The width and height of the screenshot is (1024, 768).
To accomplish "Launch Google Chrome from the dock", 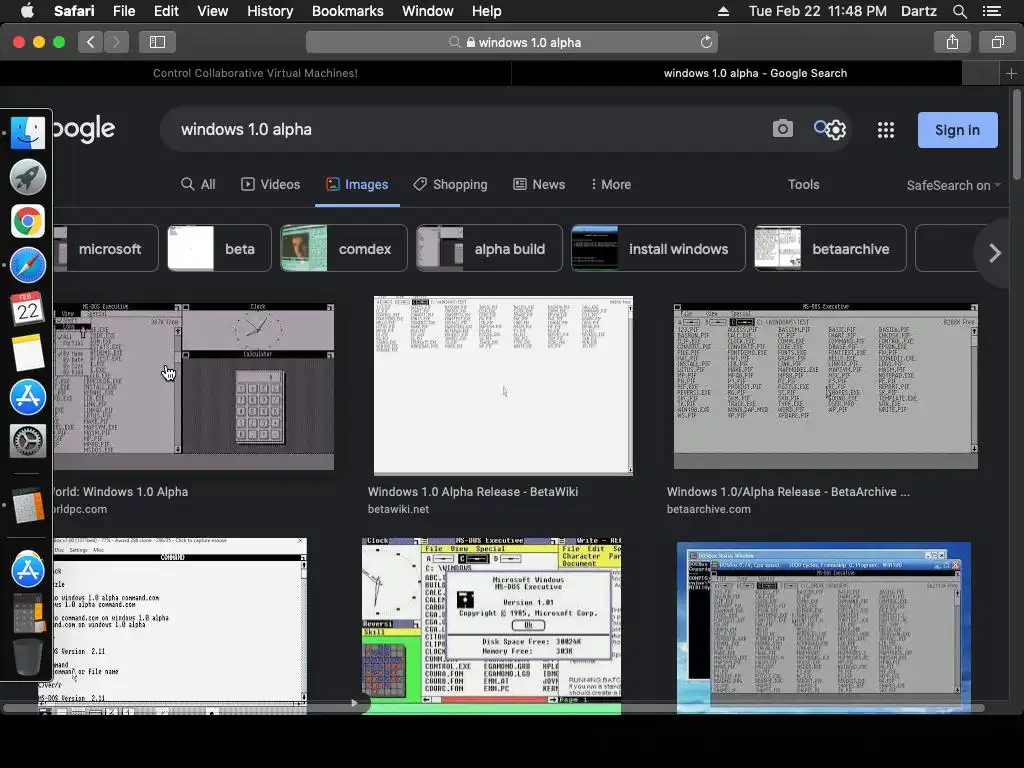I will point(27,221).
